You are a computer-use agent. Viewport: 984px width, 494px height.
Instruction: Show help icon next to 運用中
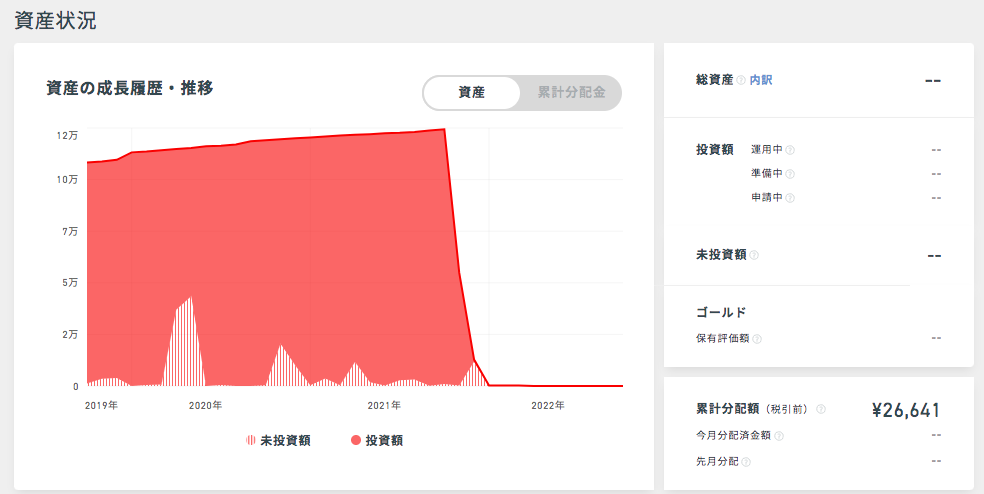tap(790, 150)
